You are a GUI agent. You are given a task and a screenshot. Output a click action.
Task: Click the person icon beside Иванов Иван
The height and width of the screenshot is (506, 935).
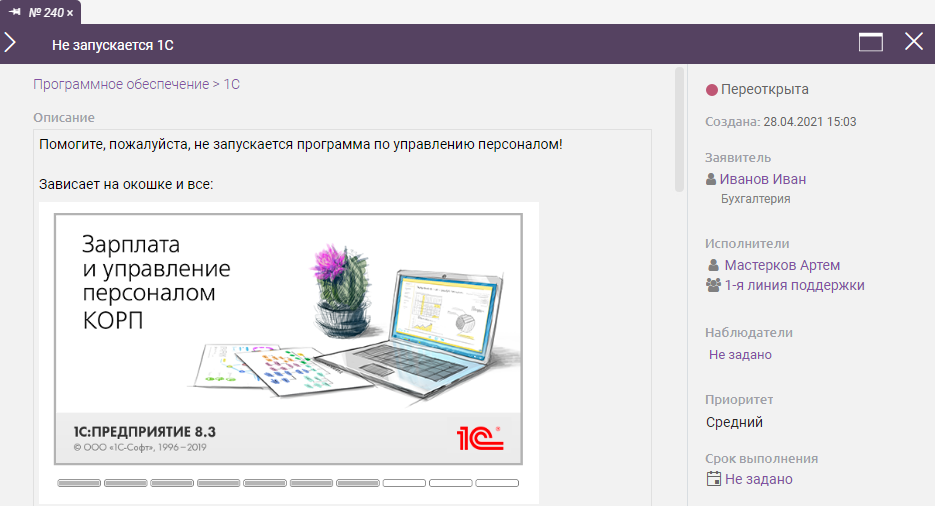711,179
